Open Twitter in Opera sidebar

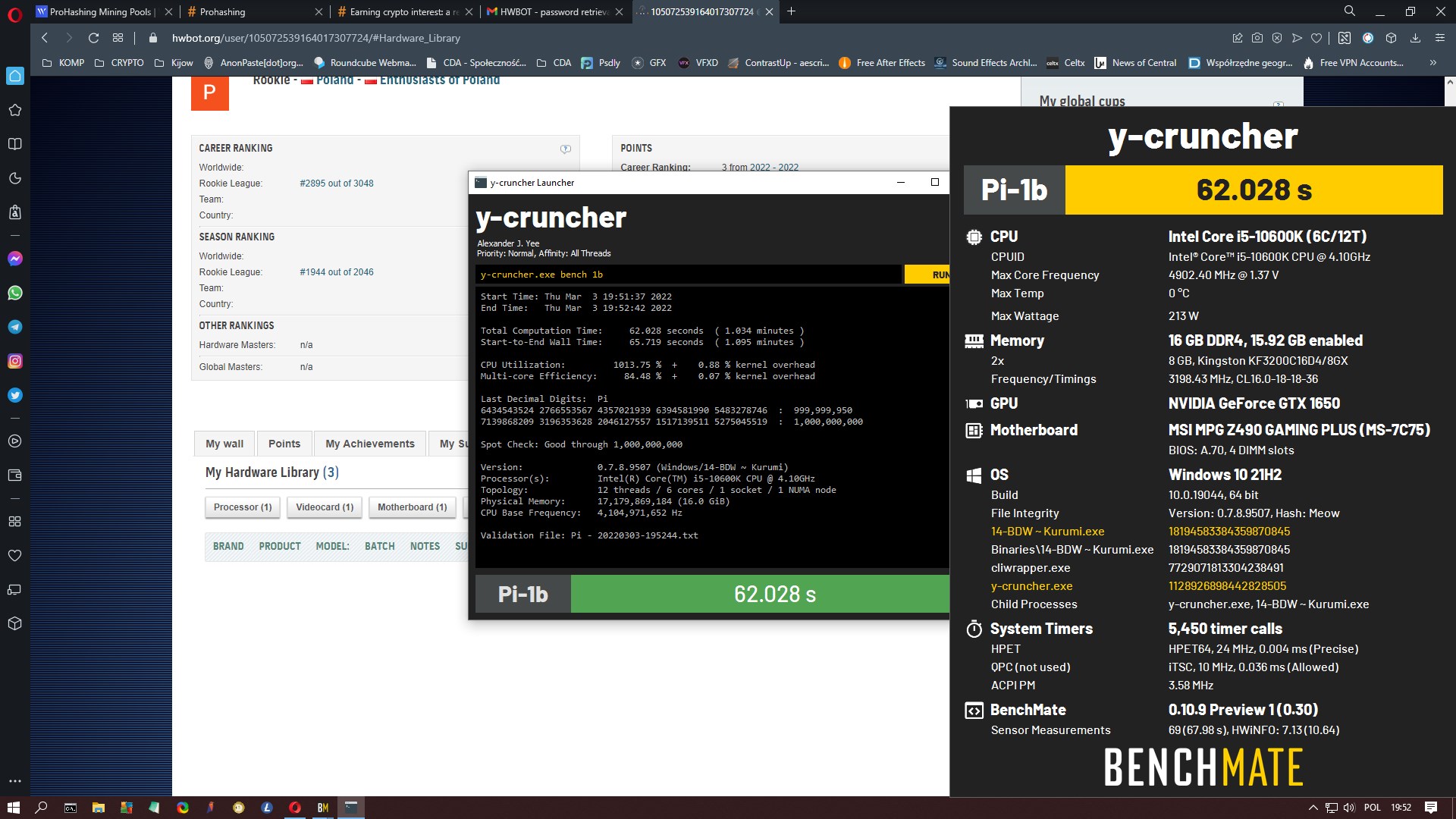14,395
